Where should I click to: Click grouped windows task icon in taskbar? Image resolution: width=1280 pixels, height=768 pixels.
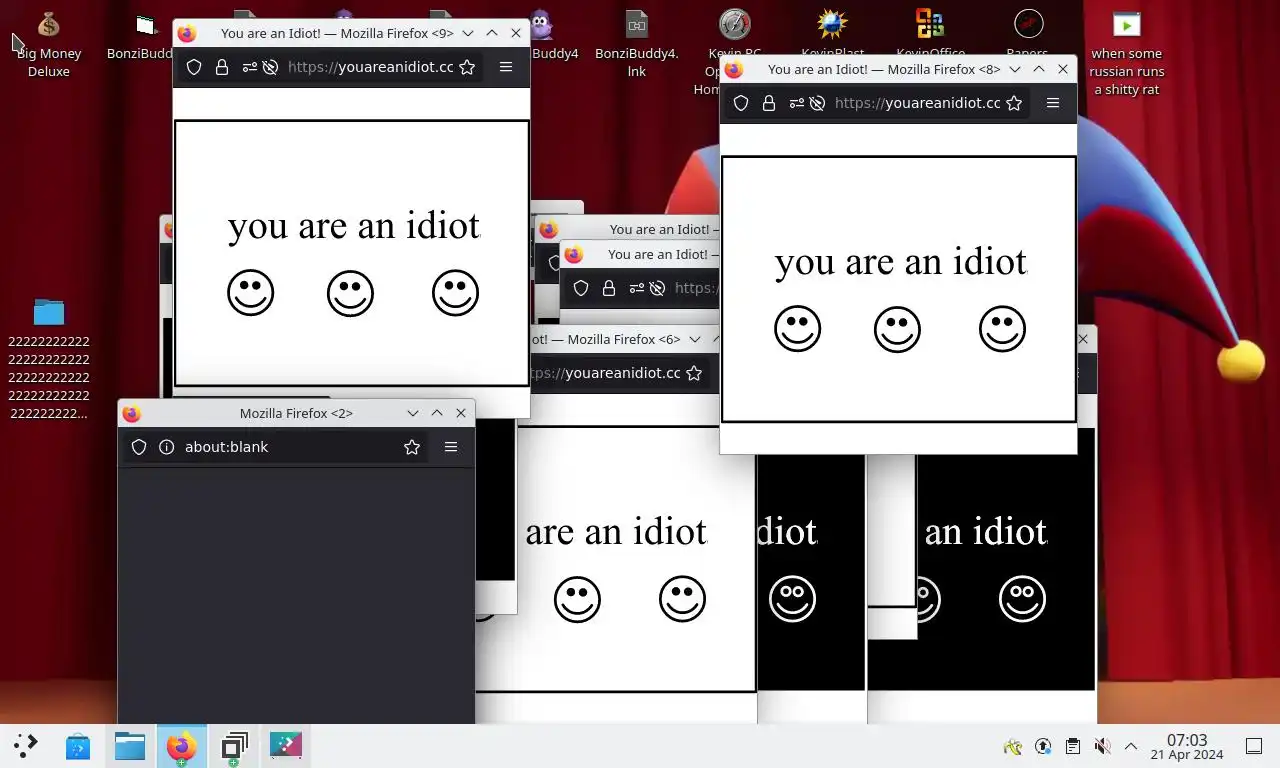[x=234, y=746]
